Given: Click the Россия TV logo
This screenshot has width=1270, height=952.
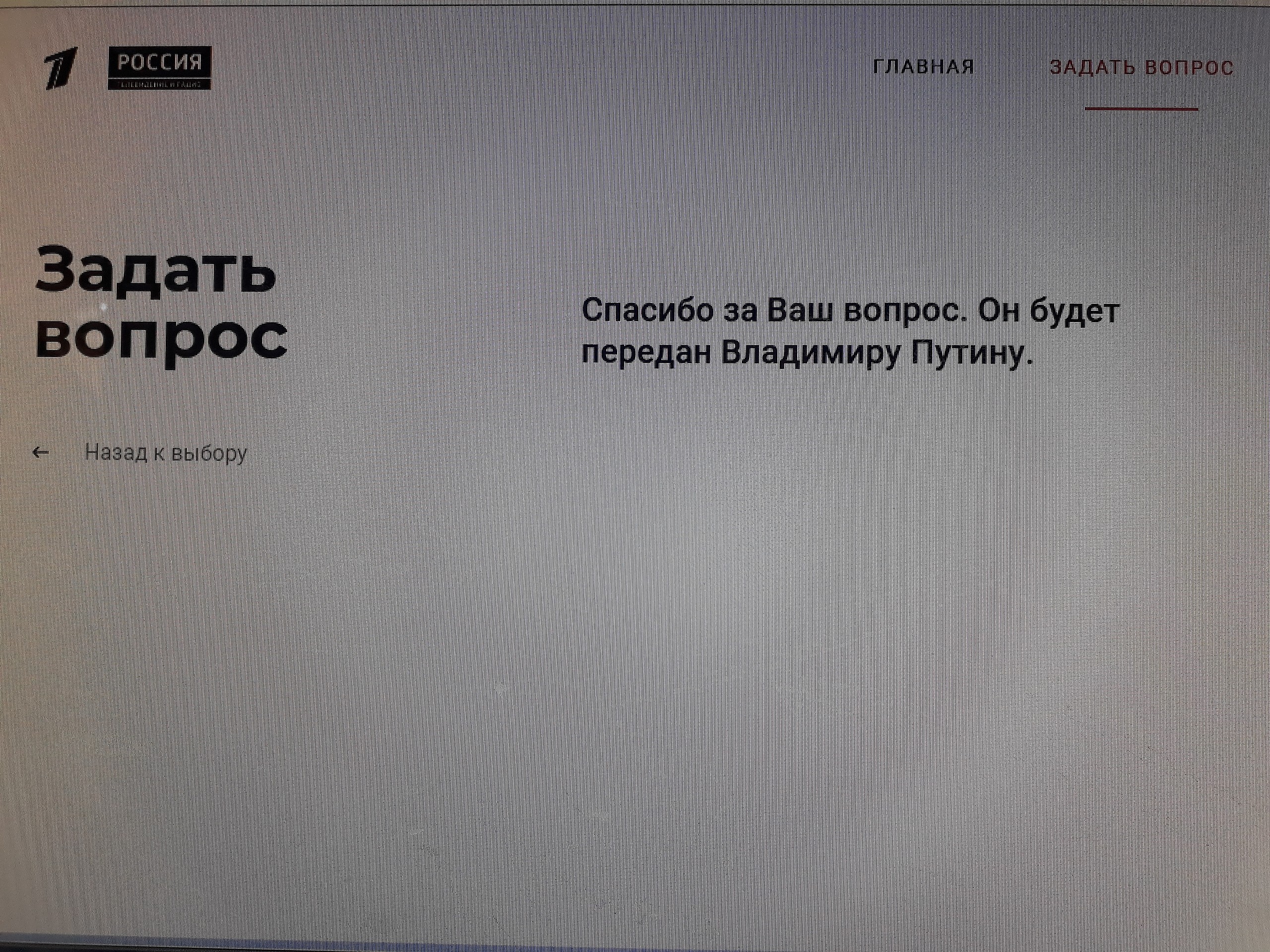Looking at the screenshot, I should coord(160,63).
